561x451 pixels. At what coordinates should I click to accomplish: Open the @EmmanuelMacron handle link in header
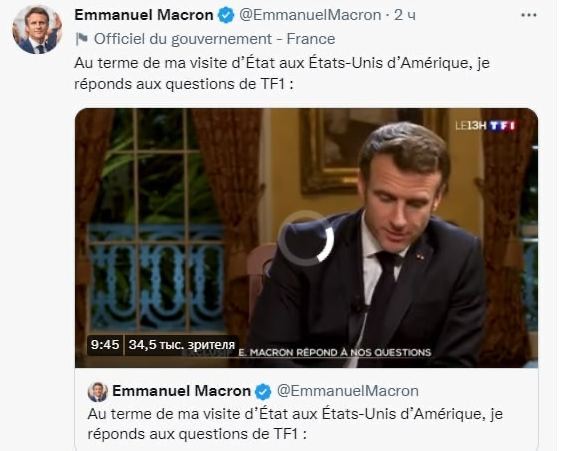309,15
